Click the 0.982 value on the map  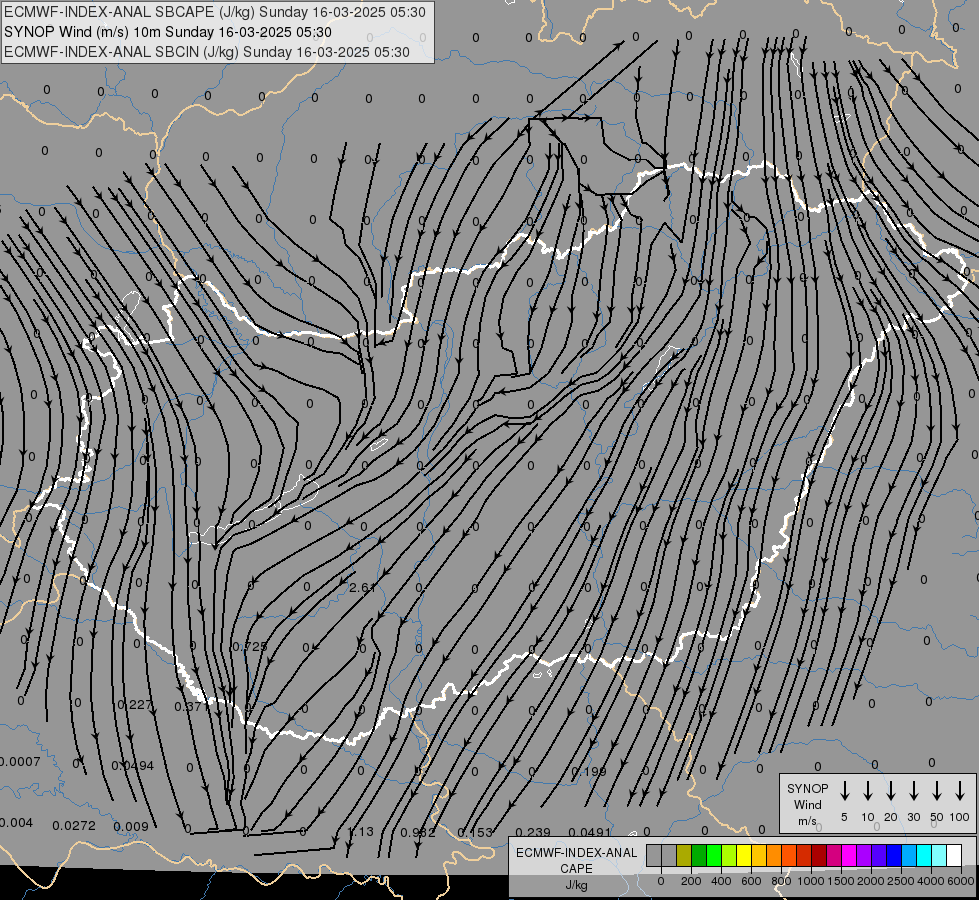(418, 833)
